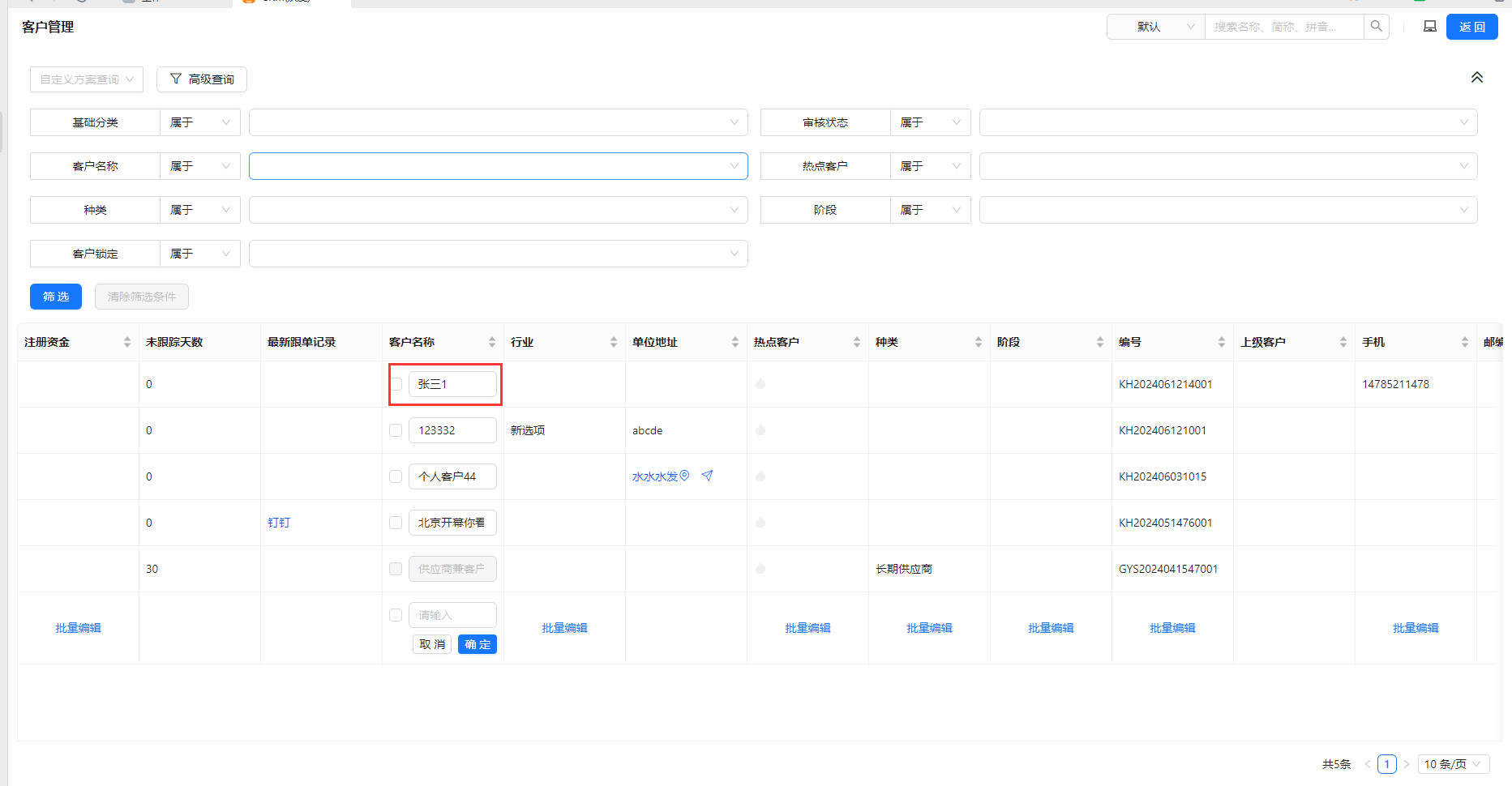Click 取消 in batch edit row

[x=432, y=644]
